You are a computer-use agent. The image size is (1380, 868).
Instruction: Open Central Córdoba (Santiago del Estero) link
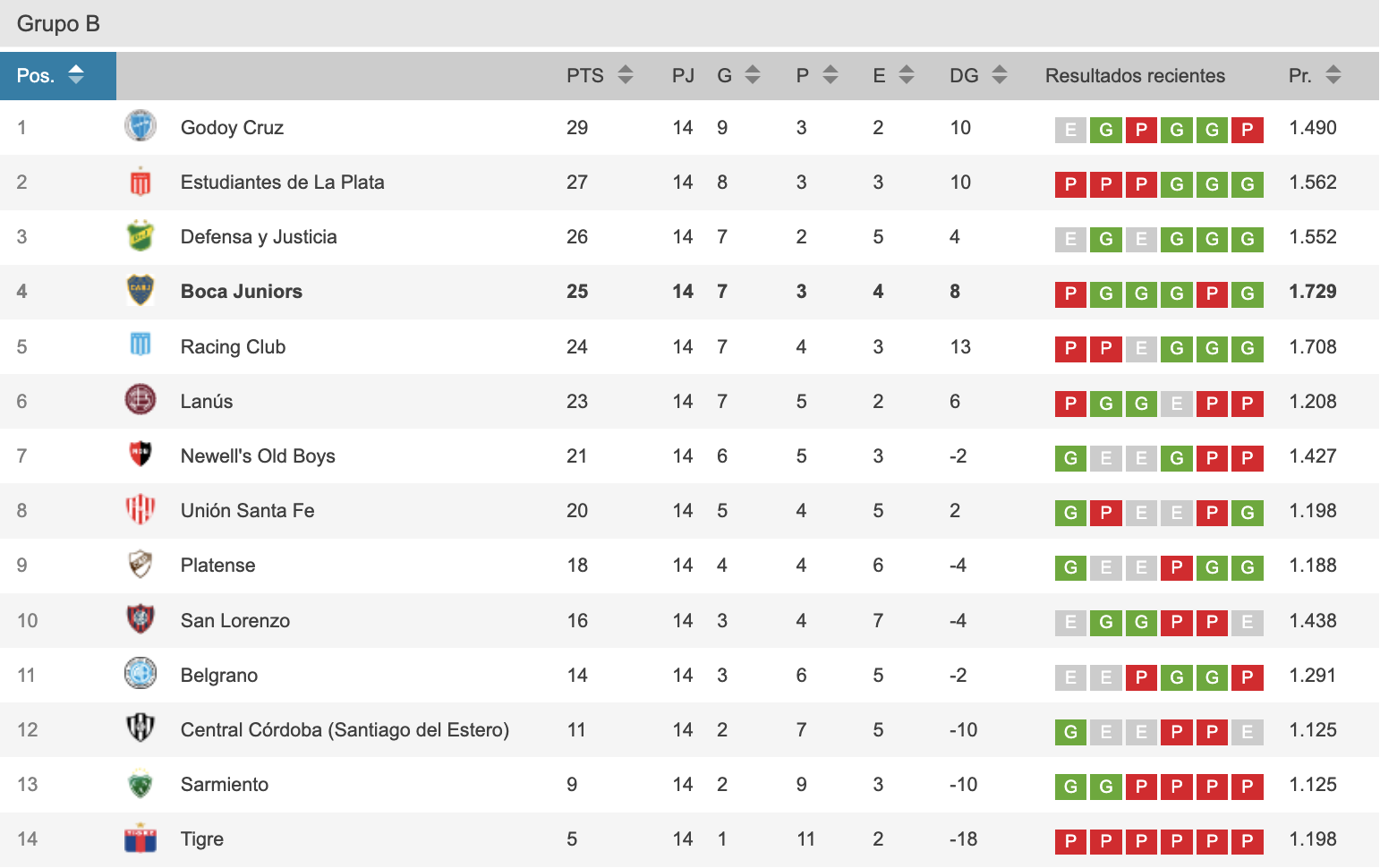pos(345,730)
